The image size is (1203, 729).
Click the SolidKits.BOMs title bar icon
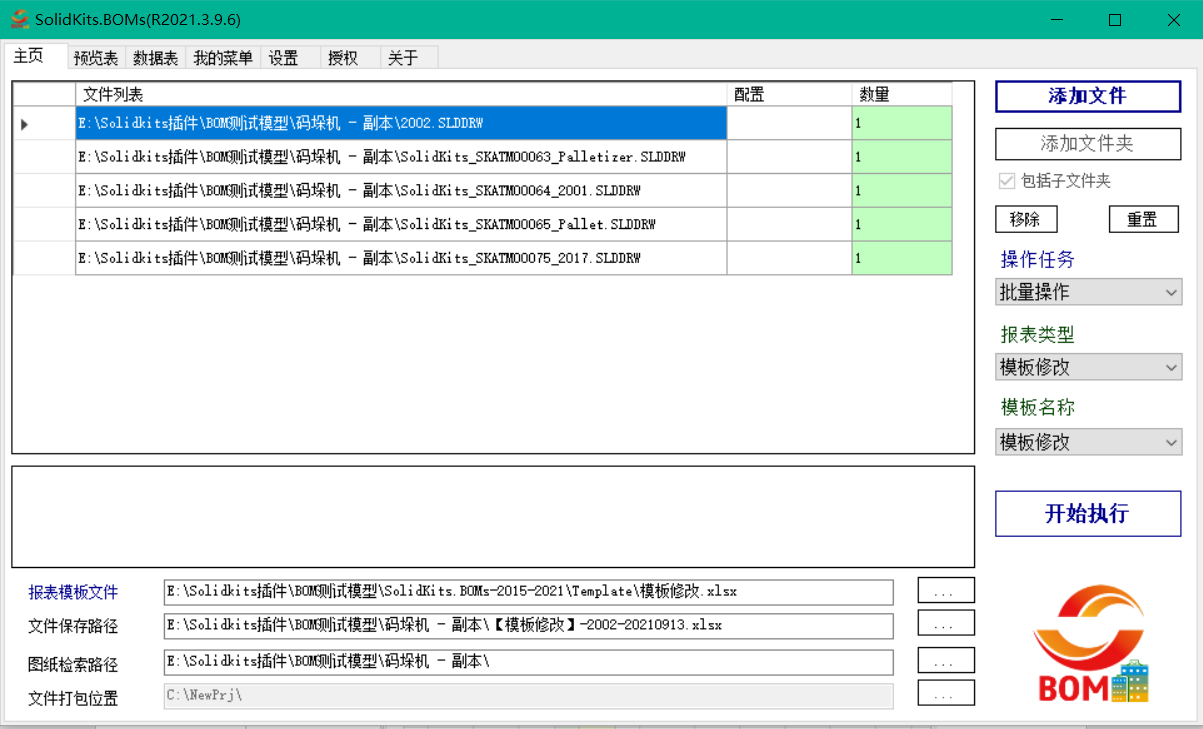(x=17, y=19)
